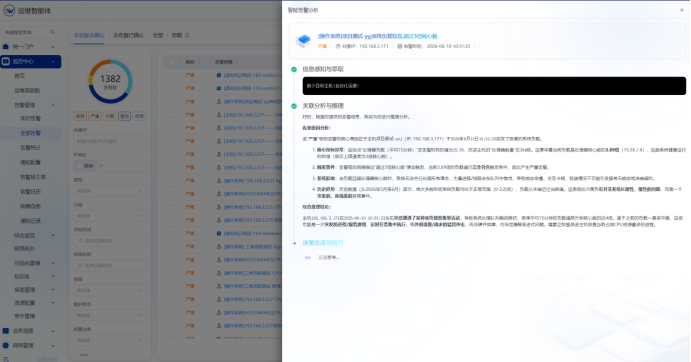Open 告警统计 in the sidebar
Screen dimensions: 691x362
pos(30,147)
